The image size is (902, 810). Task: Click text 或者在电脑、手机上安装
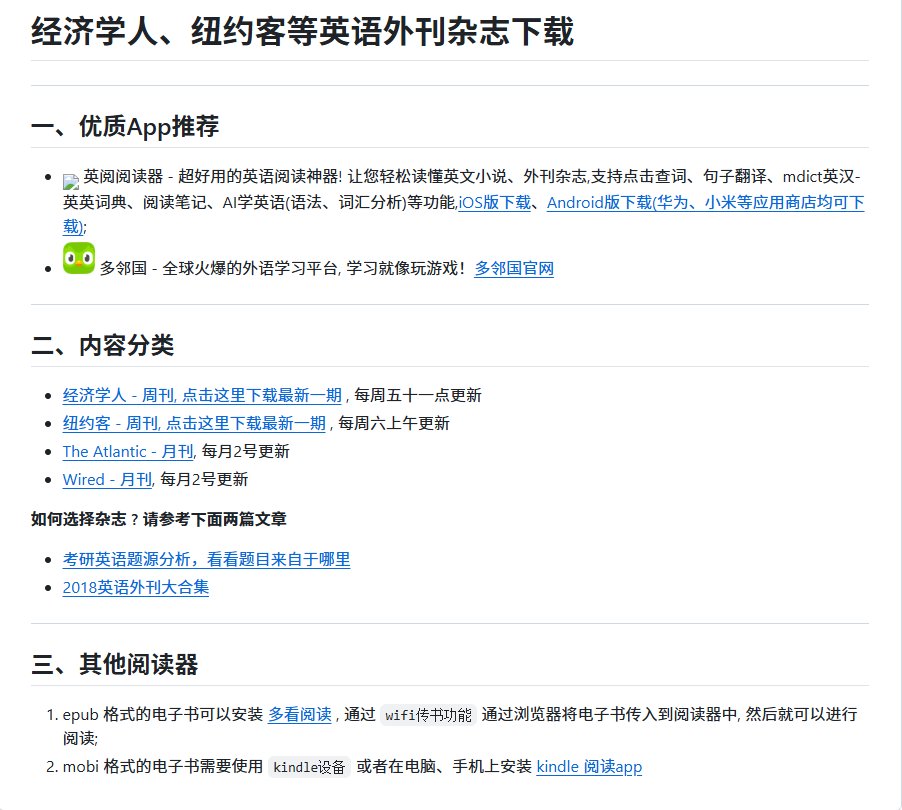click(444, 767)
